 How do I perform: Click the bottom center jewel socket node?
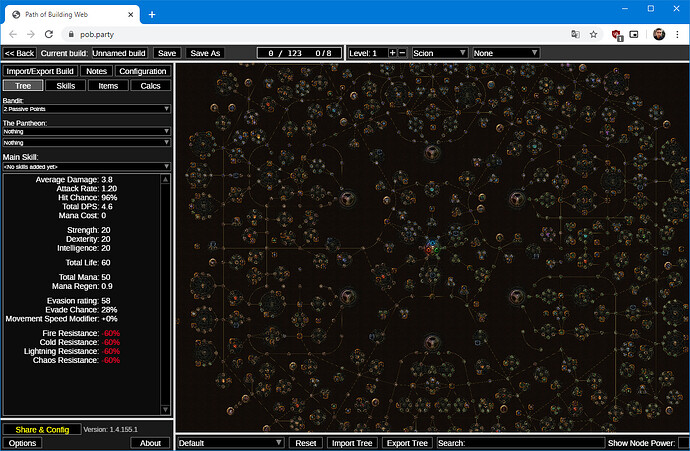click(432, 342)
